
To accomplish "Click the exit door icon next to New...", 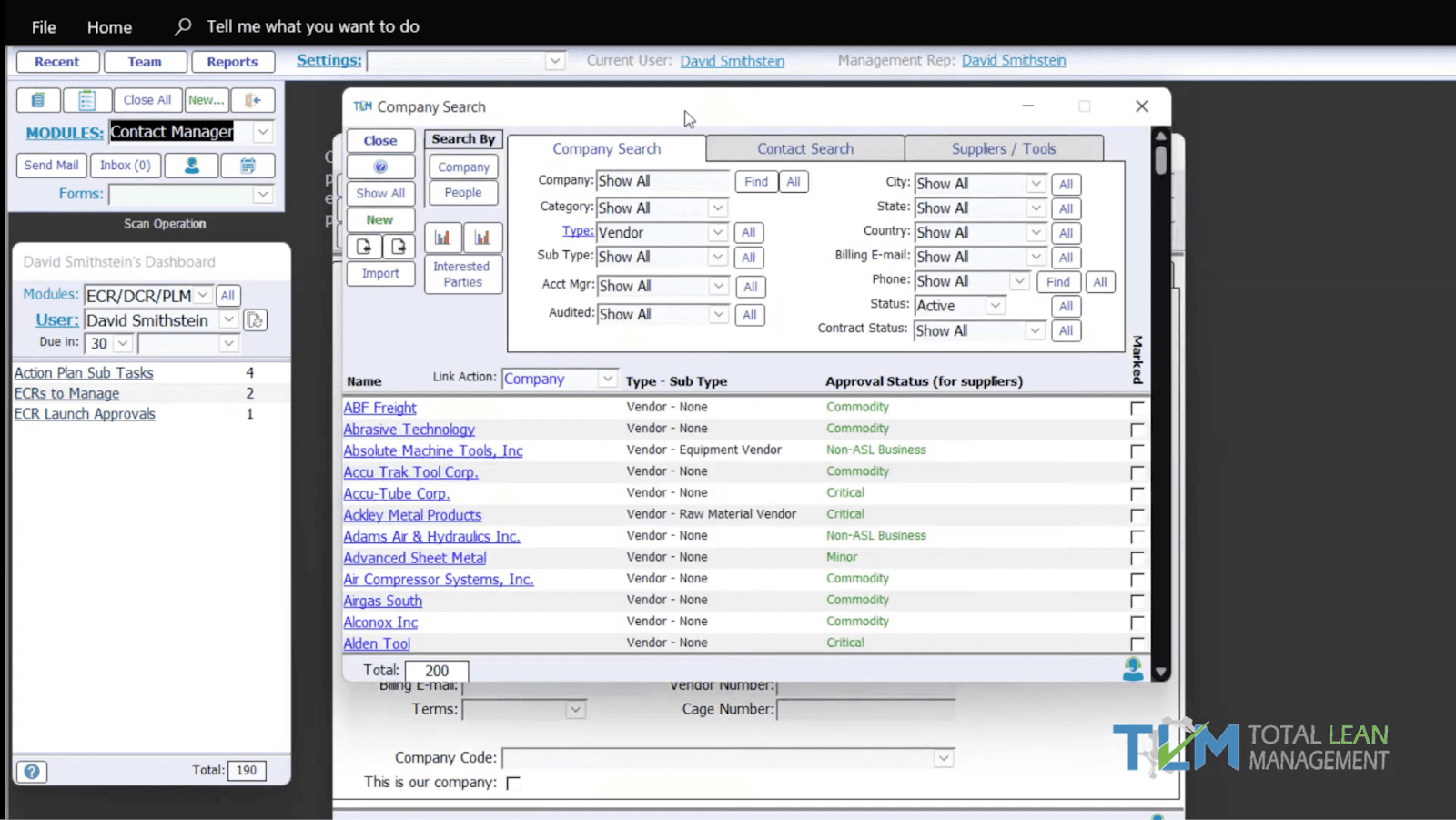I will pos(253,100).
